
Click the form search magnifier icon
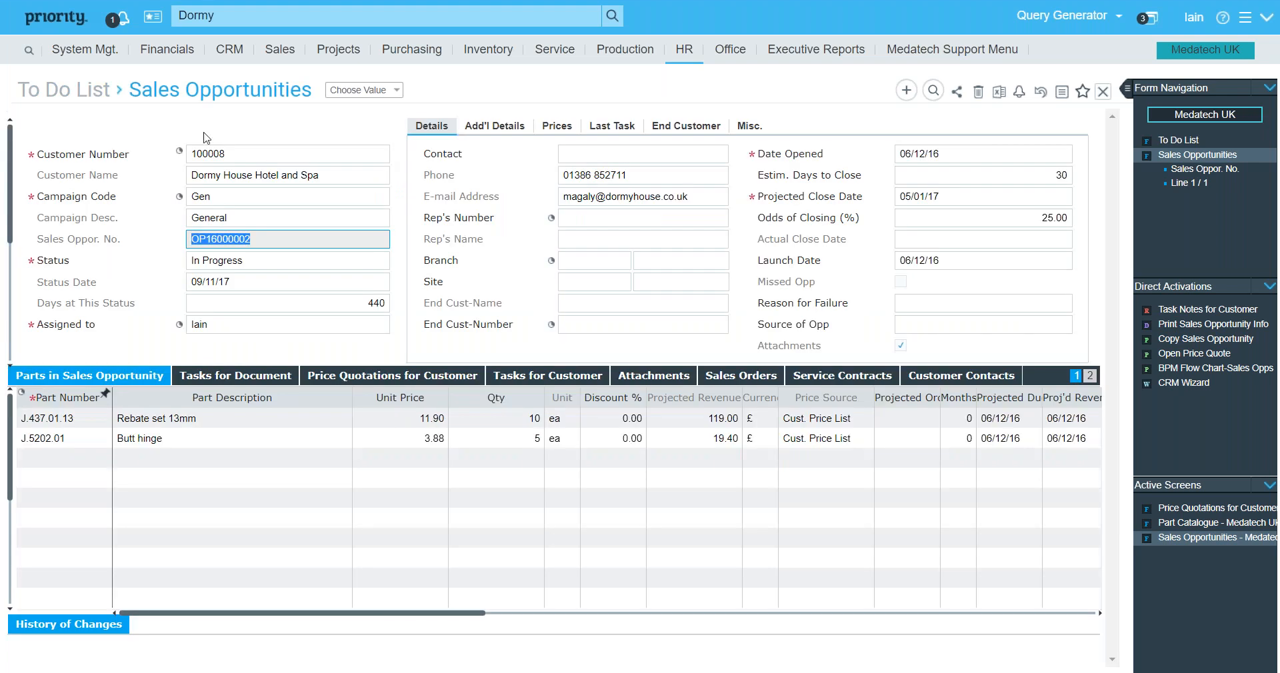tap(933, 90)
